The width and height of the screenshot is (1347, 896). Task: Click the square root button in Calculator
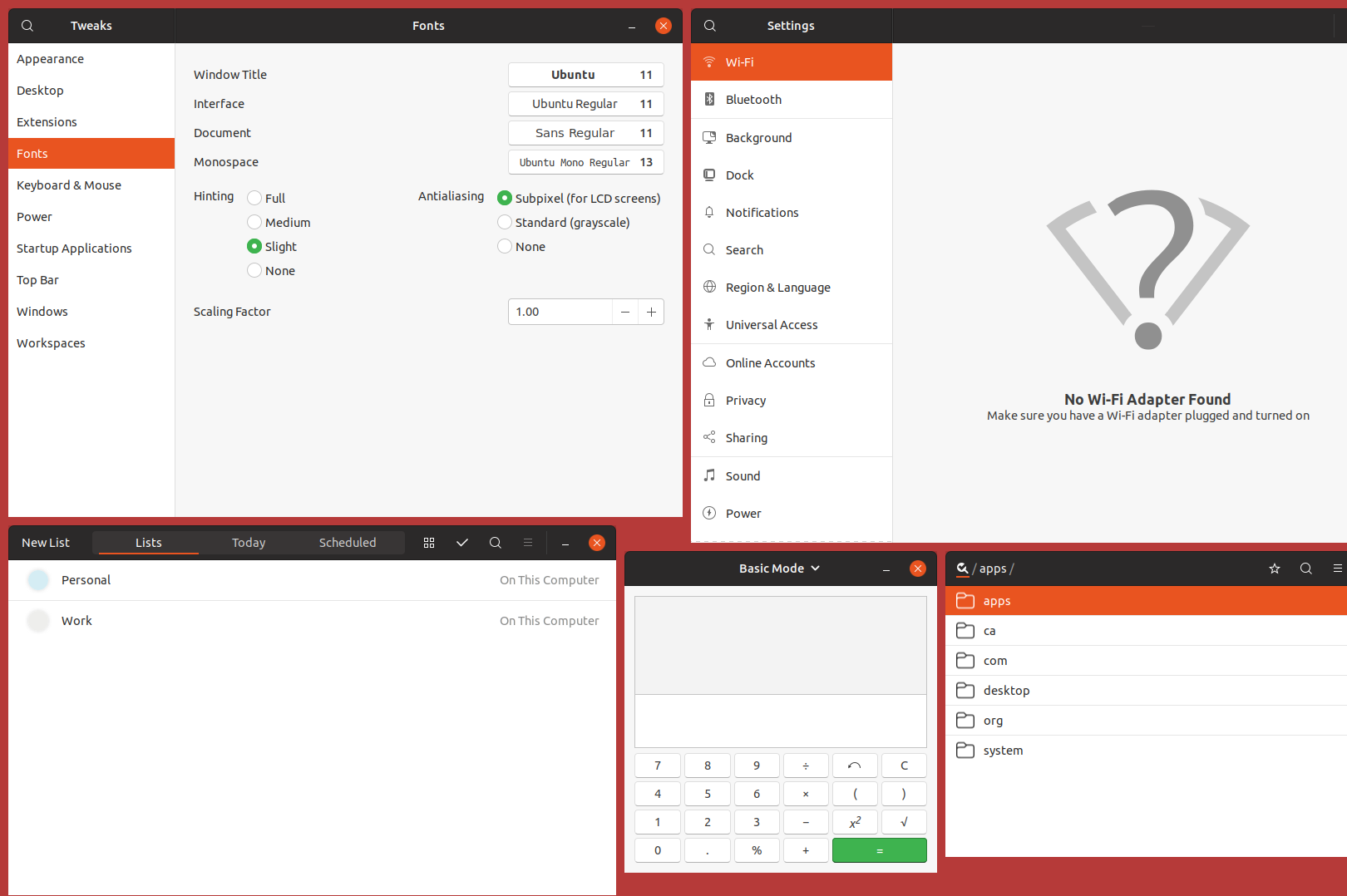coord(904,822)
